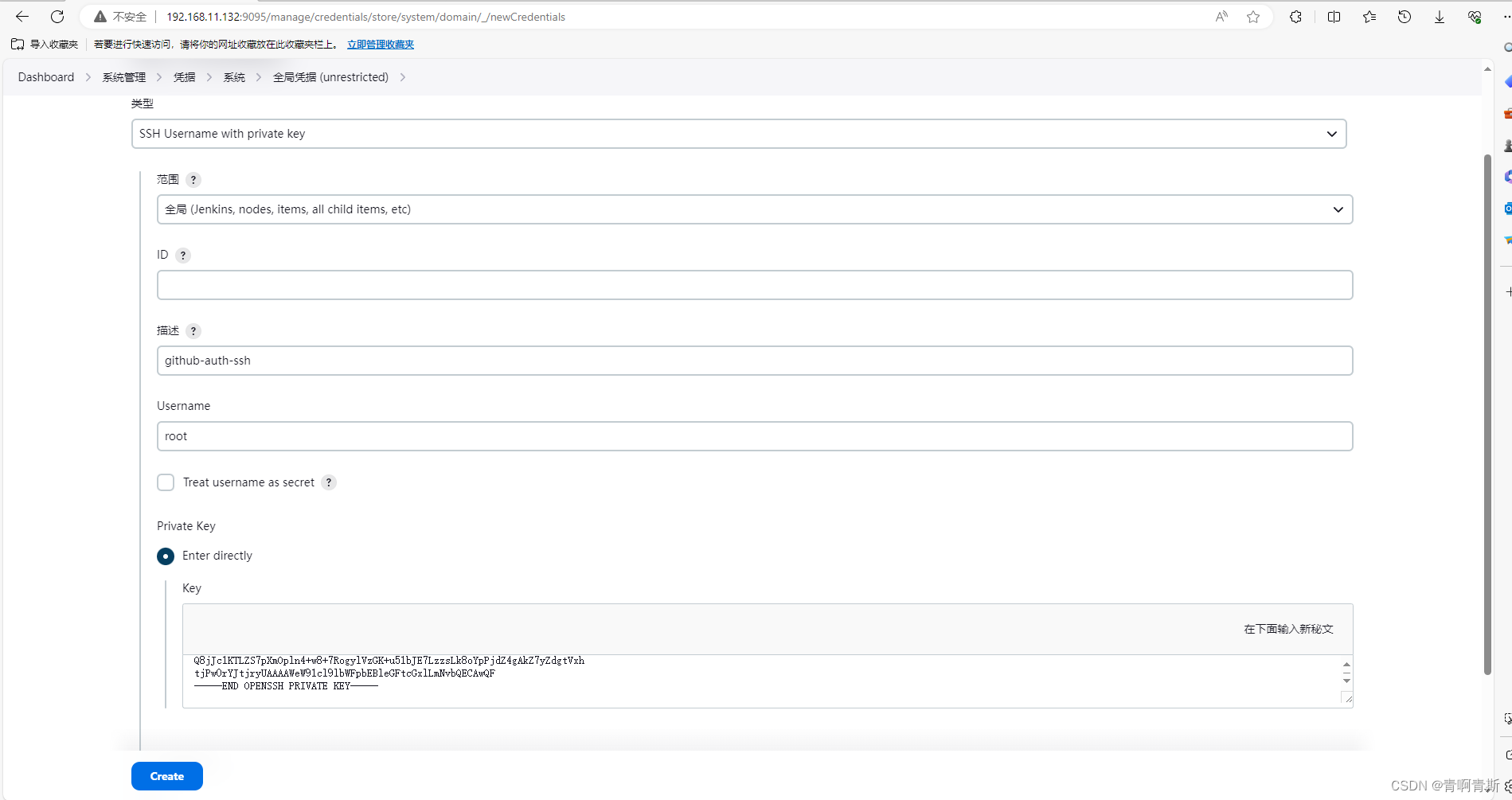Click the main page vertical scrollbar
The height and width of the screenshot is (800, 1512).
pyautogui.click(x=1487, y=414)
